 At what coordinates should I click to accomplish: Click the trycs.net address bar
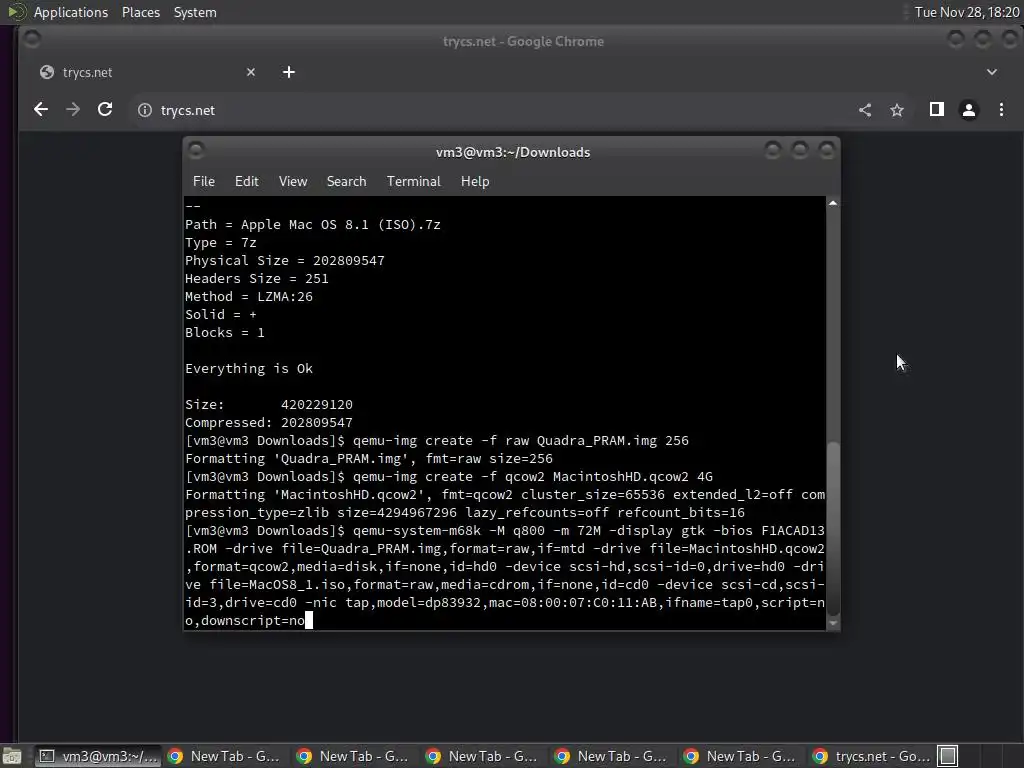(x=490, y=110)
